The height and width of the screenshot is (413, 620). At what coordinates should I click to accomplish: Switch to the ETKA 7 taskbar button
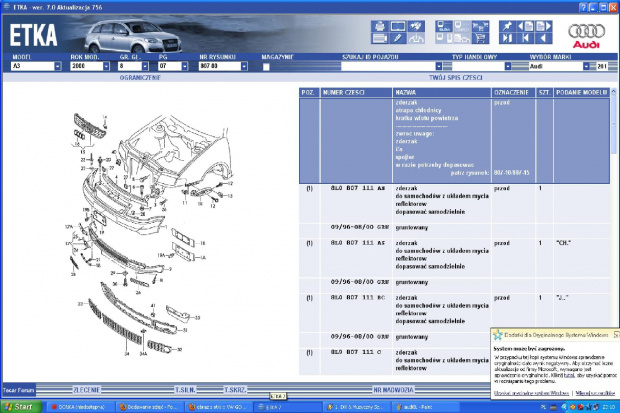(287, 407)
